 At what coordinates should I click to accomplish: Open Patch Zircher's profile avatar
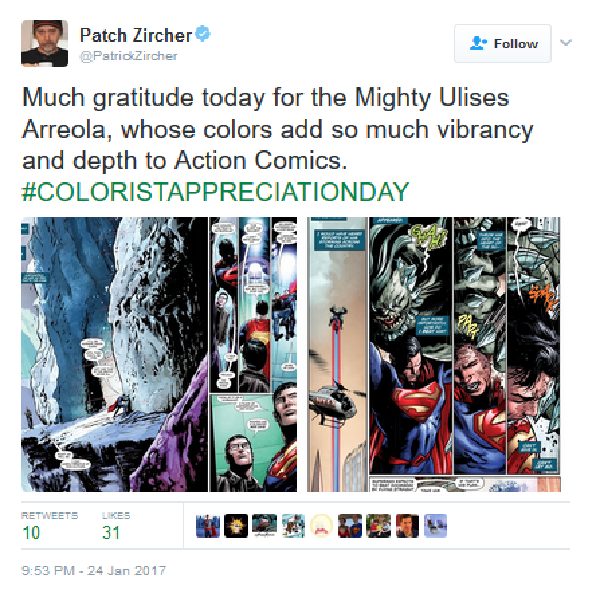pos(45,43)
